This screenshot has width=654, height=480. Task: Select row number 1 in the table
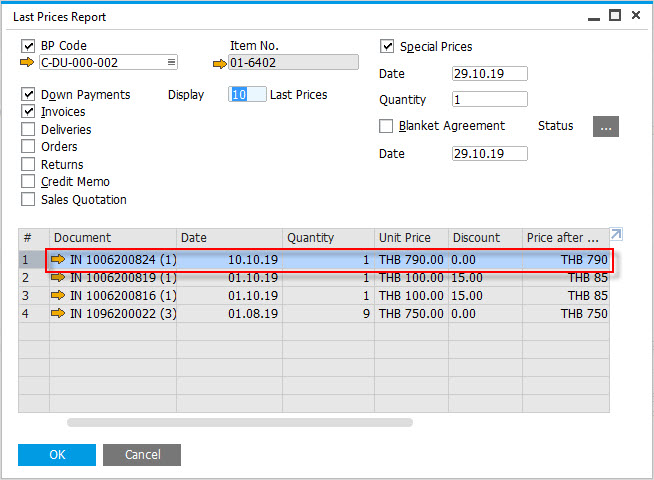[x=34, y=259]
